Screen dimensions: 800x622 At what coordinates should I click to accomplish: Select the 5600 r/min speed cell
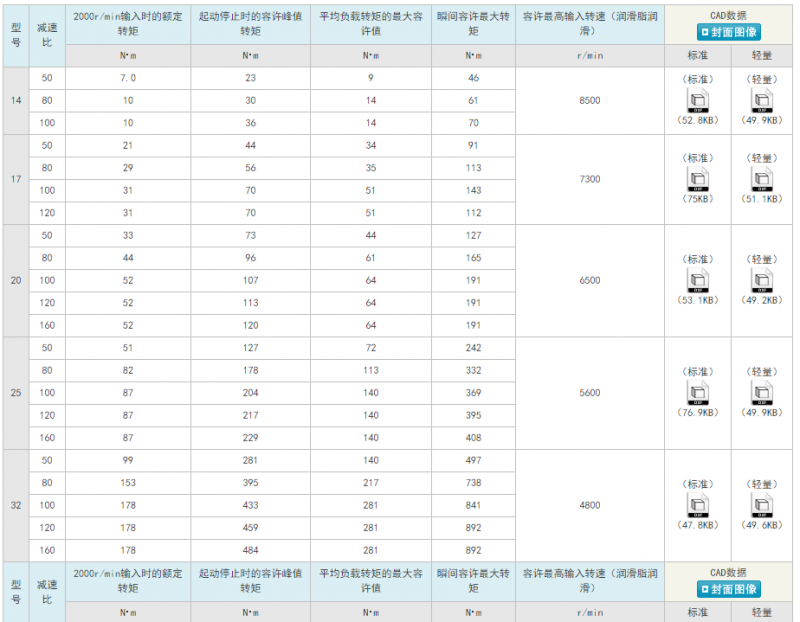click(x=590, y=392)
